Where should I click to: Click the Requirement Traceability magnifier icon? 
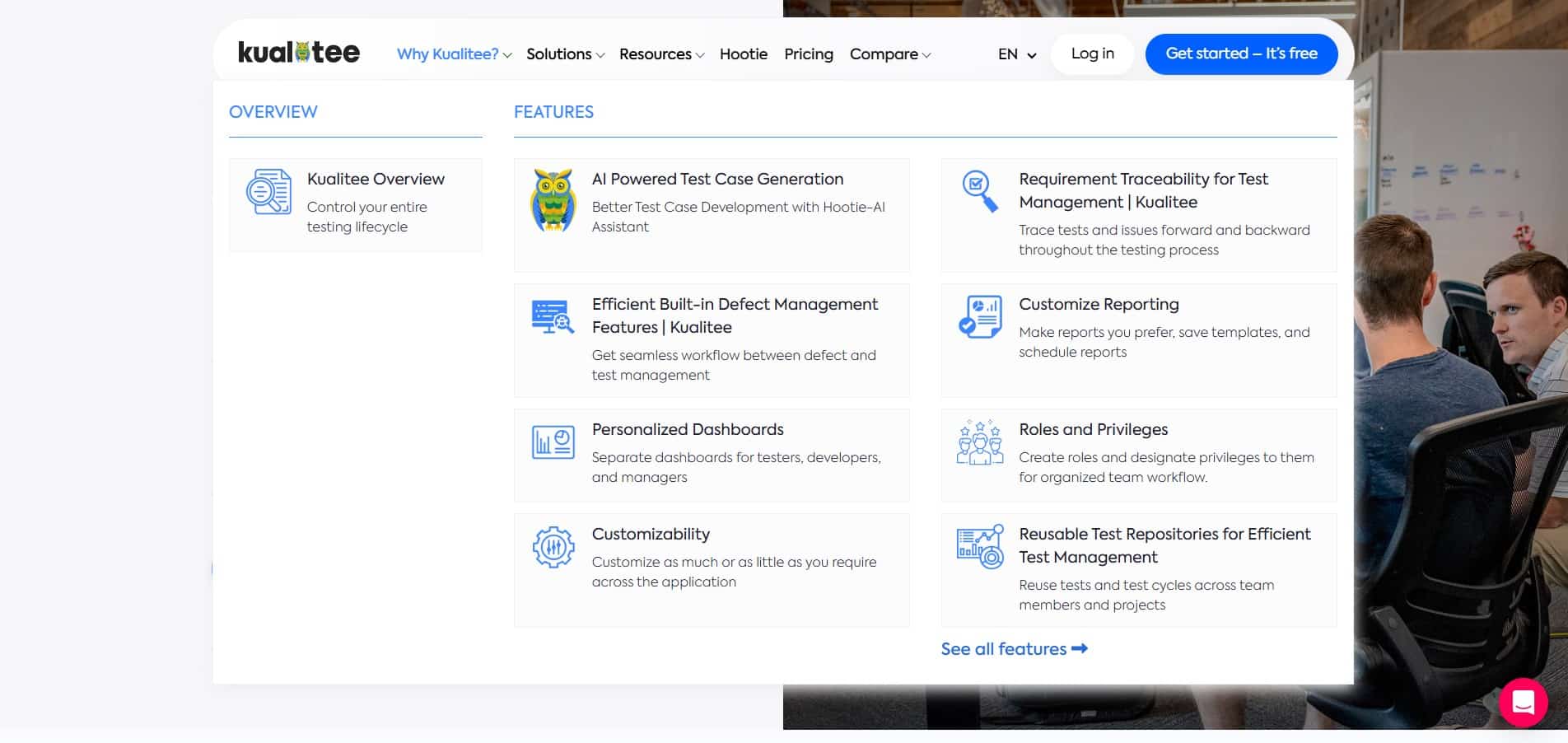coord(980,191)
